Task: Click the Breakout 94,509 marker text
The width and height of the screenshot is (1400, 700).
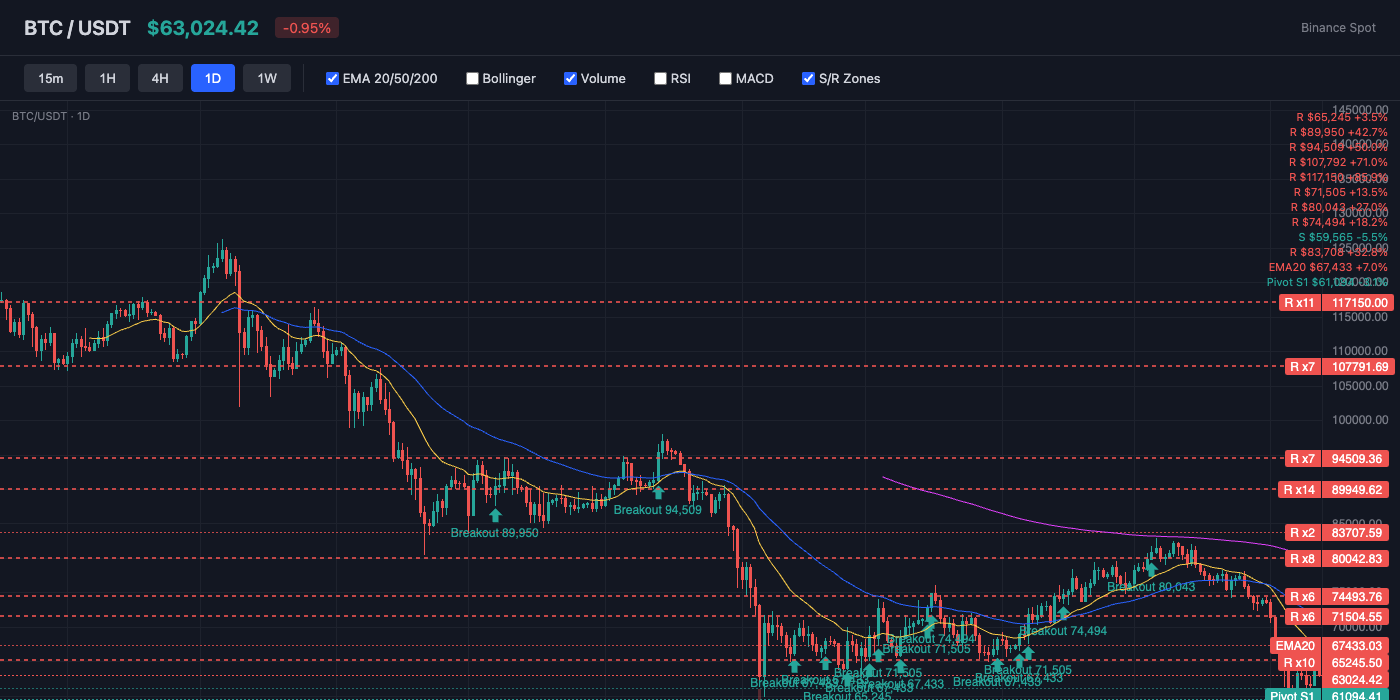Action: click(x=658, y=510)
